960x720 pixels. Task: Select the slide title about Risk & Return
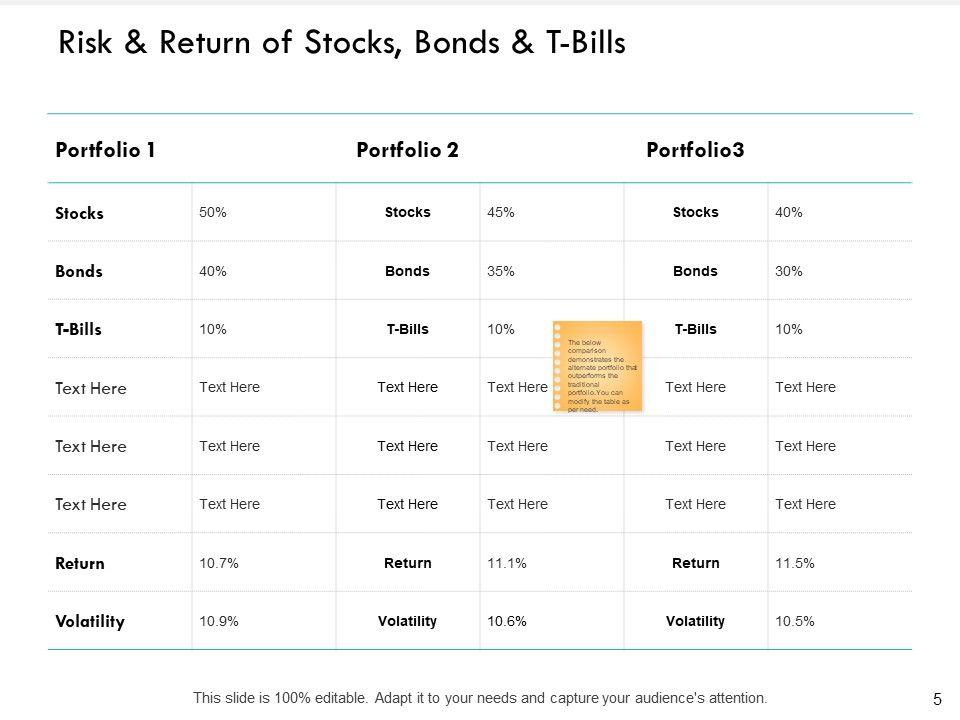342,45
